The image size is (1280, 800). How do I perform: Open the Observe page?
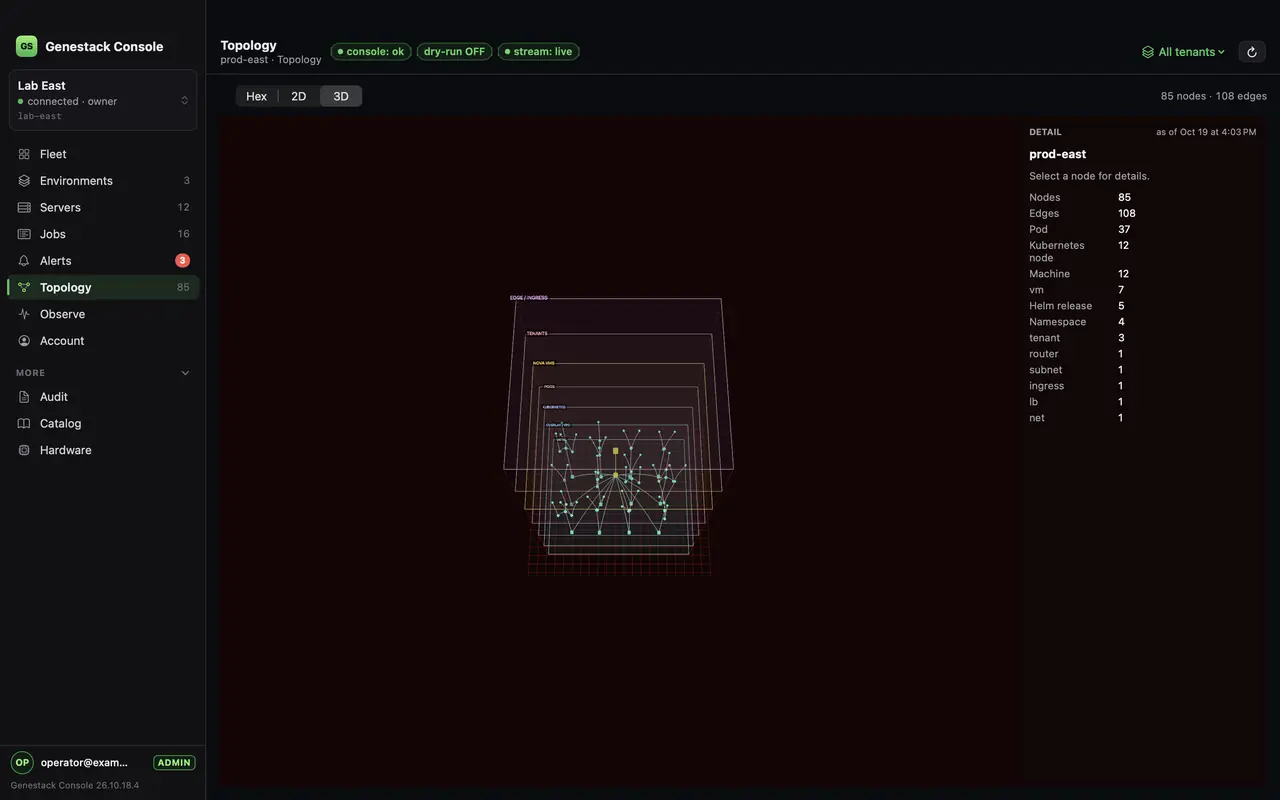point(103,314)
